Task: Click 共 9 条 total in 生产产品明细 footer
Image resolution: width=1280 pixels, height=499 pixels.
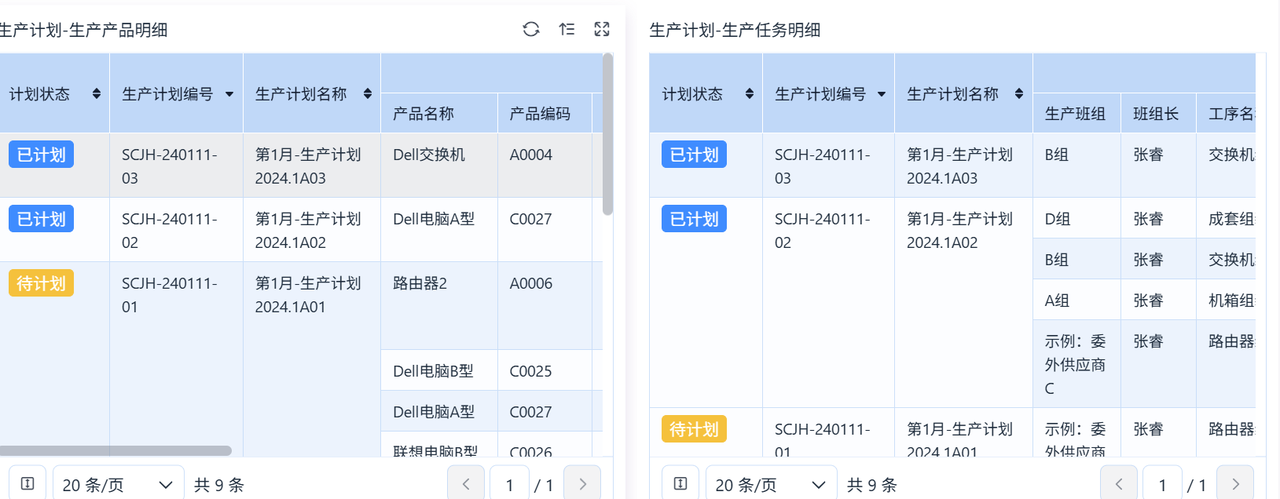Action: 219,485
